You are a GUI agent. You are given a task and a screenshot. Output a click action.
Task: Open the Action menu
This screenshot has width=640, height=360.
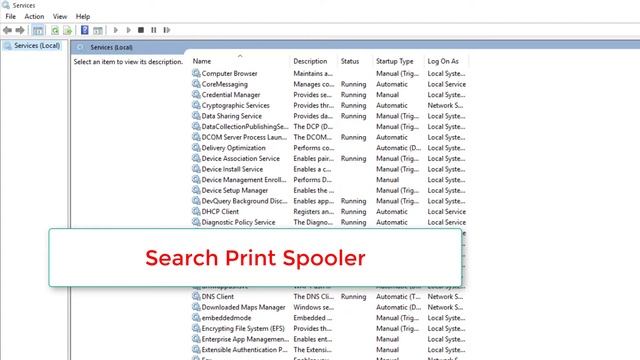[34, 16]
